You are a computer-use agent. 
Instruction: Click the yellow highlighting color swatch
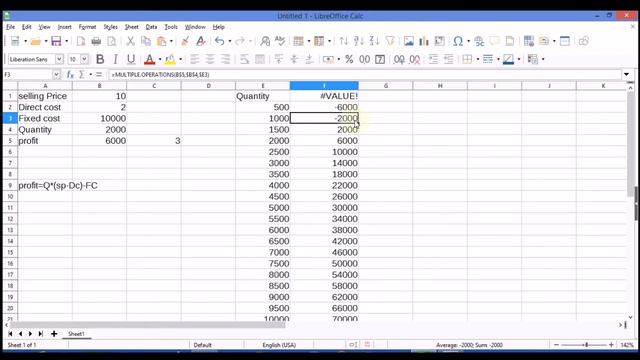(x=170, y=59)
